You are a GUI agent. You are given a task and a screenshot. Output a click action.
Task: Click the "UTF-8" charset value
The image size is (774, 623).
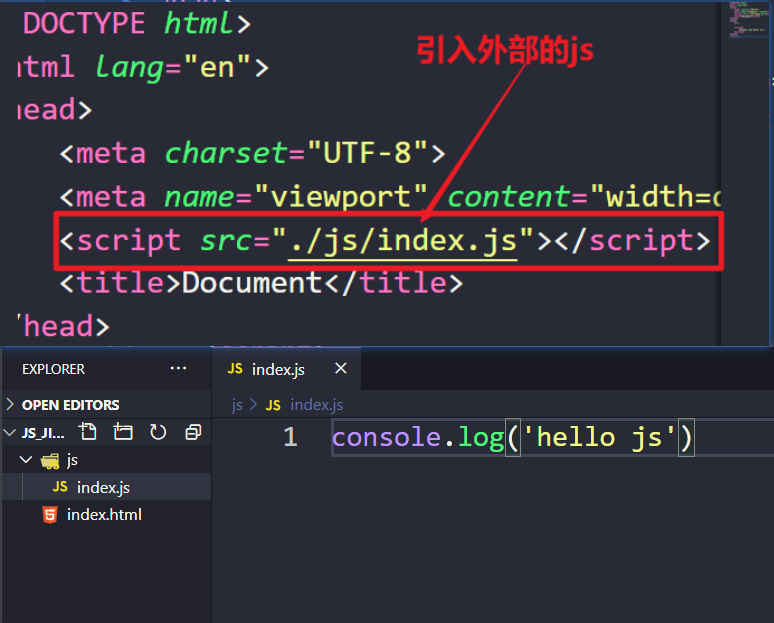(x=367, y=153)
